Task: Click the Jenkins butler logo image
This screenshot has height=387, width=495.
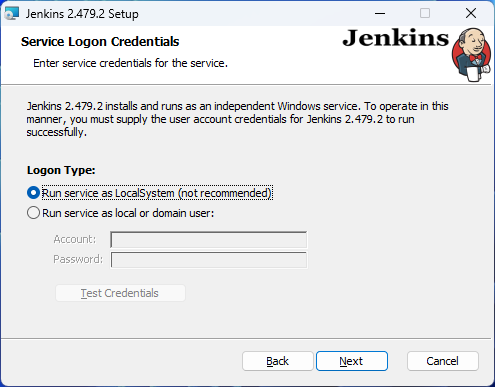Action: [x=472, y=55]
